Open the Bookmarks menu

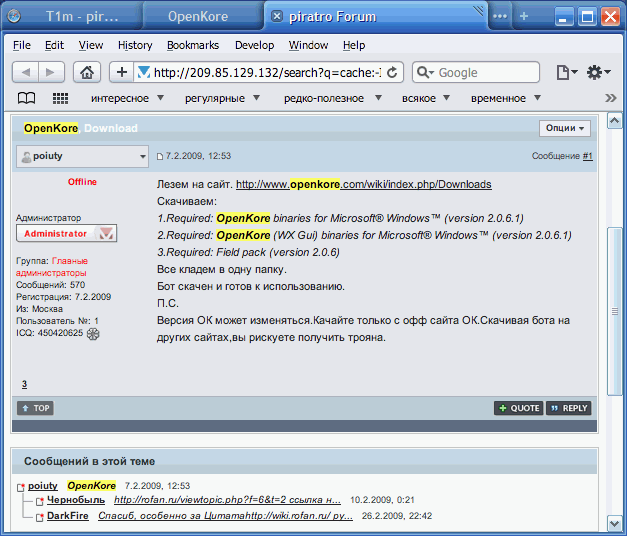[x=193, y=45]
